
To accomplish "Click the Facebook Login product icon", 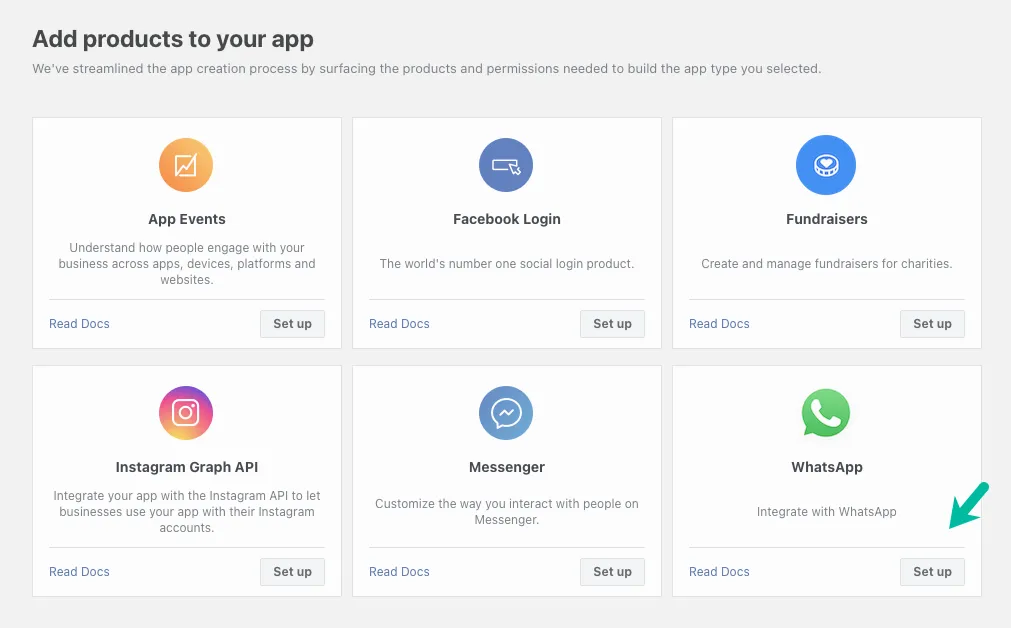I will coord(506,165).
